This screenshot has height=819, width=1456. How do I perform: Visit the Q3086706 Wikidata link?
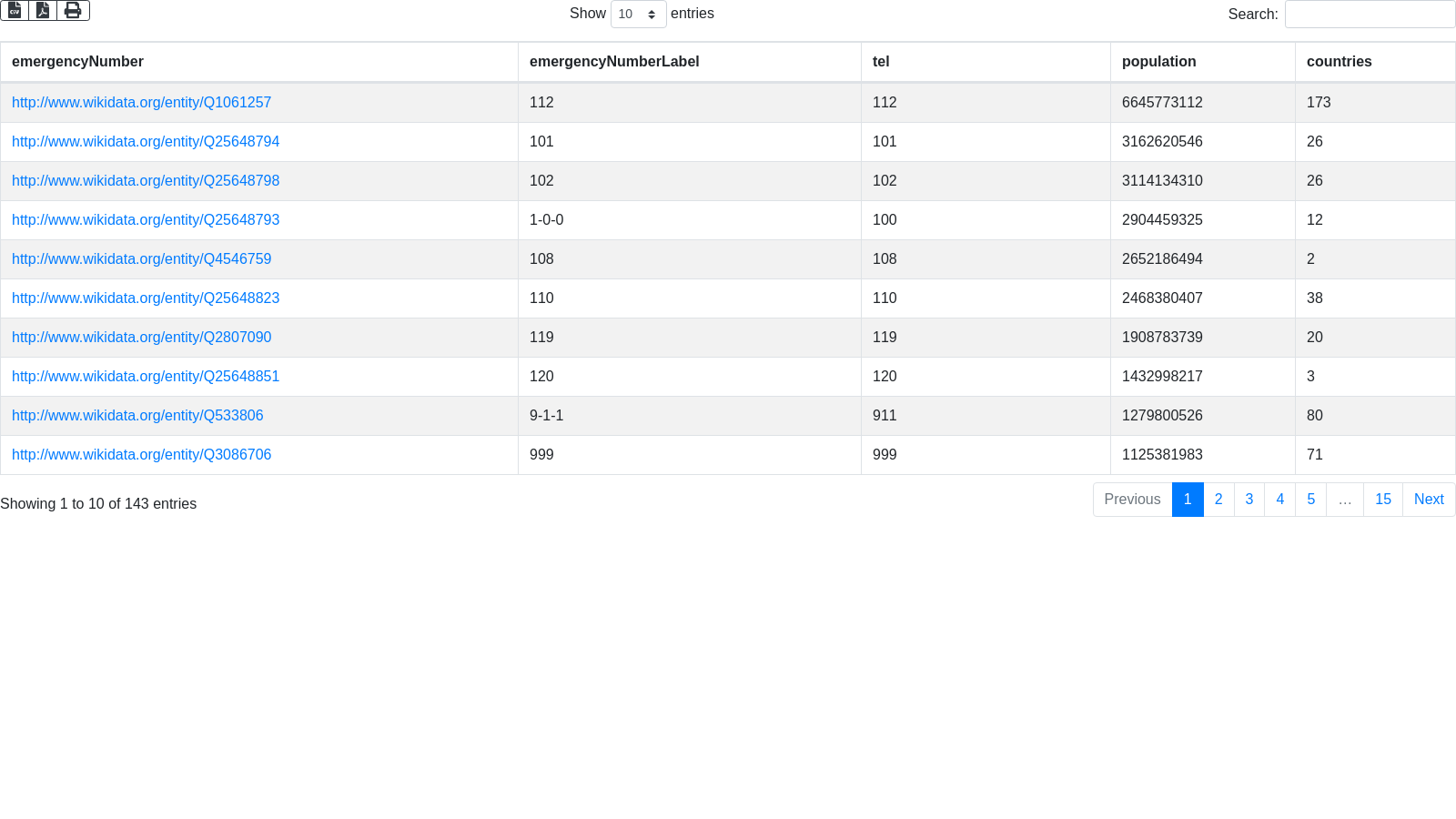tap(141, 455)
